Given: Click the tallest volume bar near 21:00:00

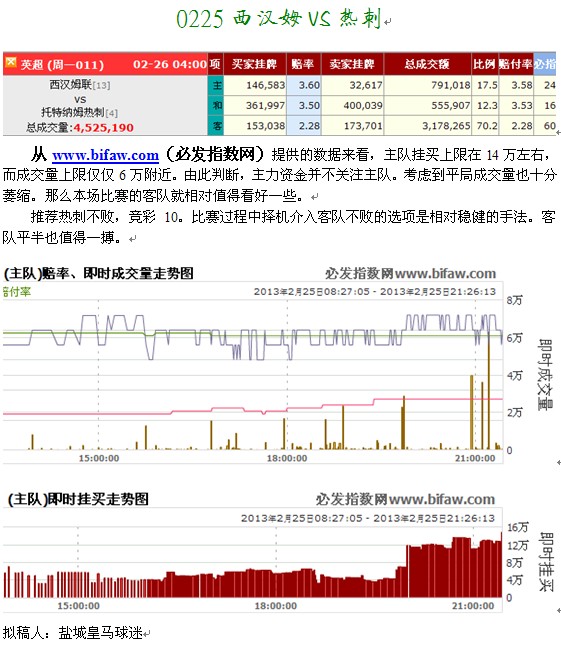Looking at the screenshot, I should click(489, 392).
